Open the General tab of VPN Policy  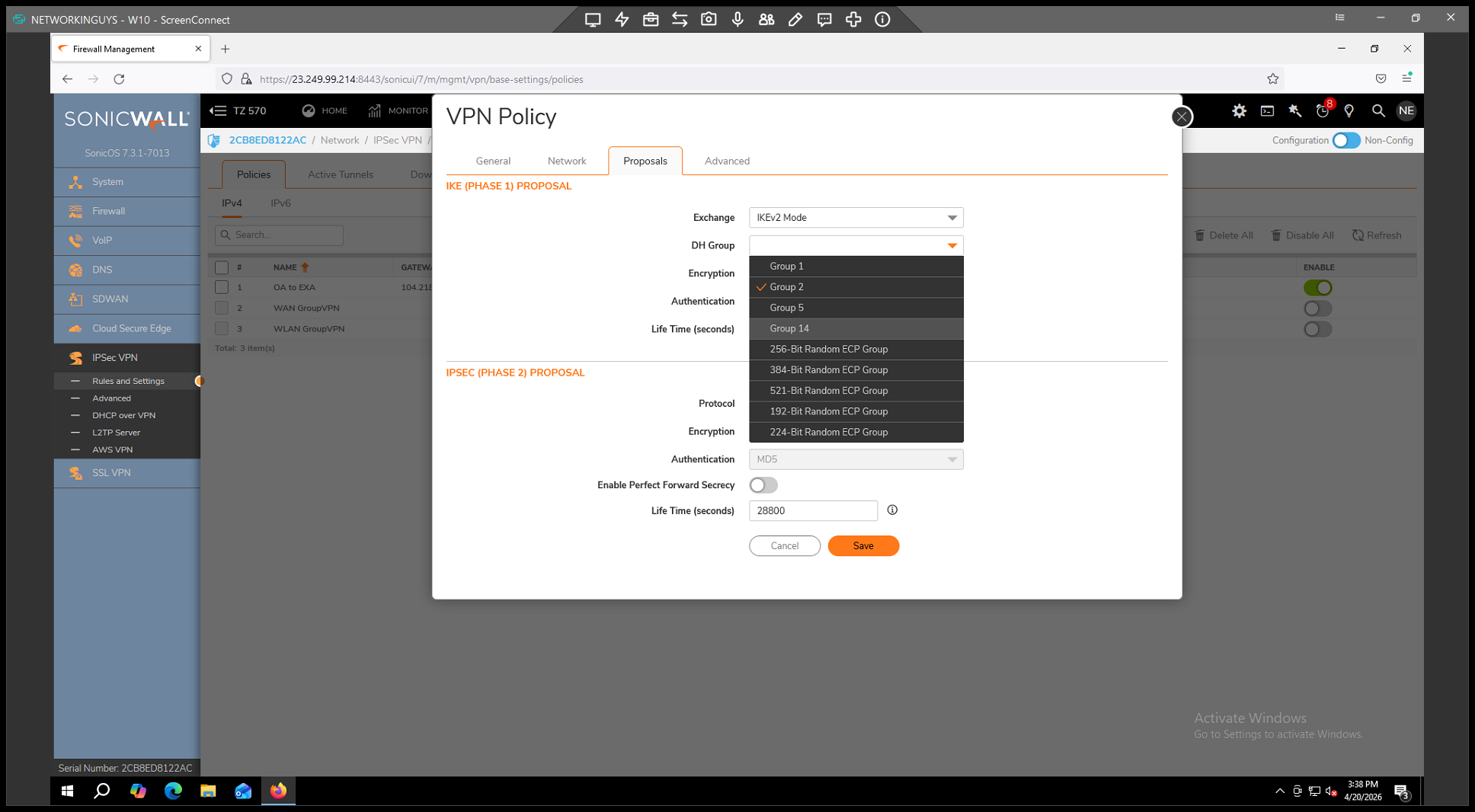pyautogui.click(x=493, y=161)
